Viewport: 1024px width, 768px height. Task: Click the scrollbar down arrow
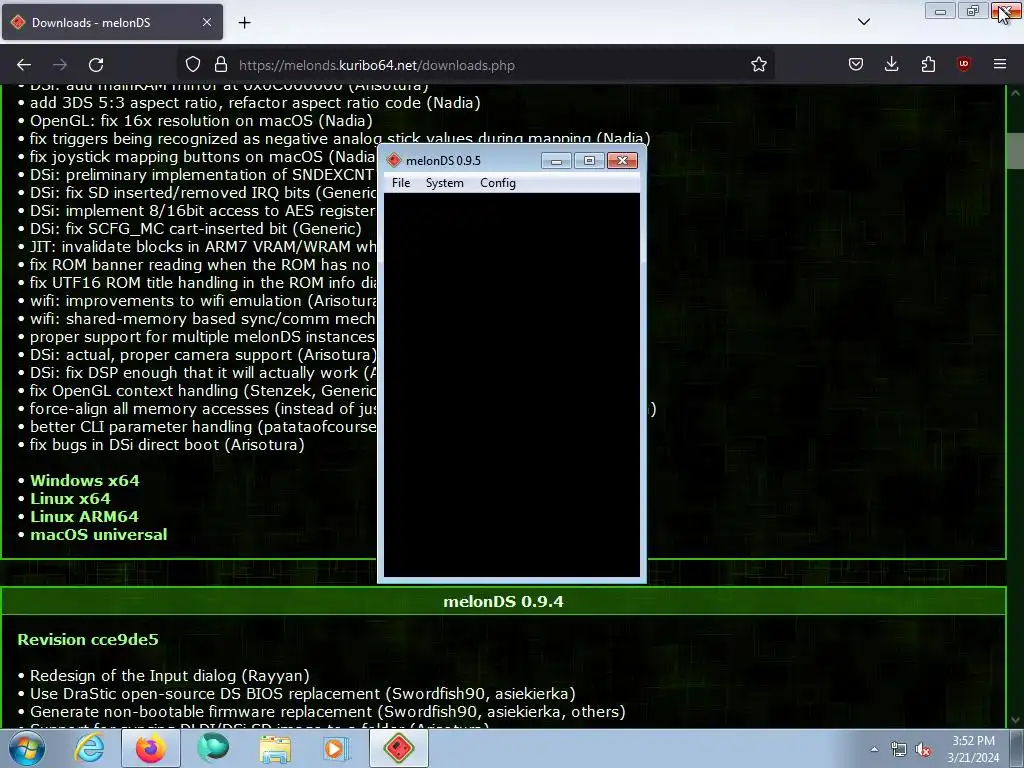point(1016,720)
